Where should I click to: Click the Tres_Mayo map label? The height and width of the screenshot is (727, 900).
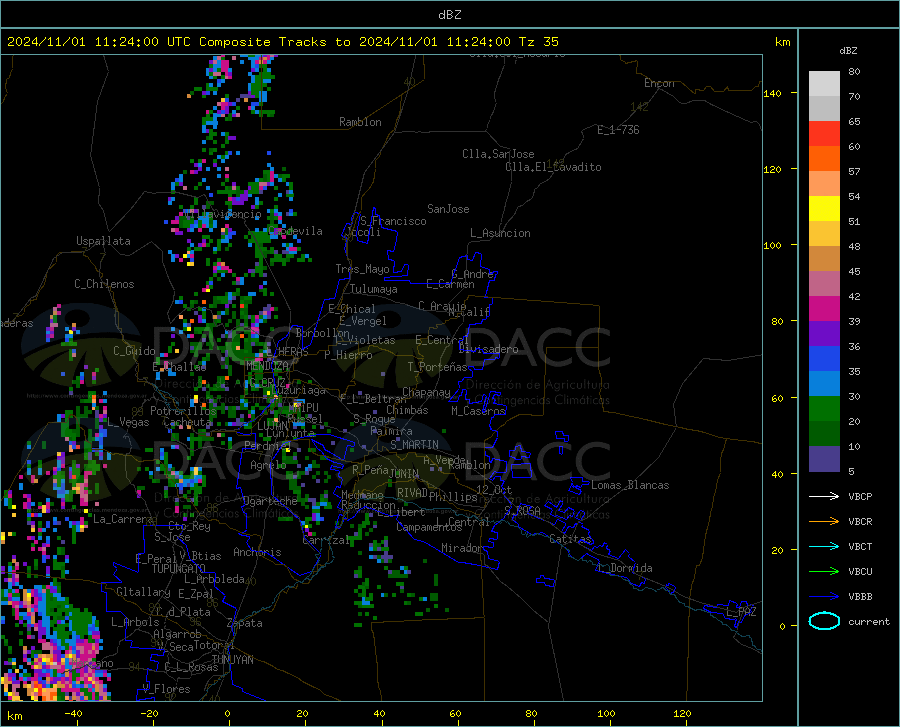point(362,269)
